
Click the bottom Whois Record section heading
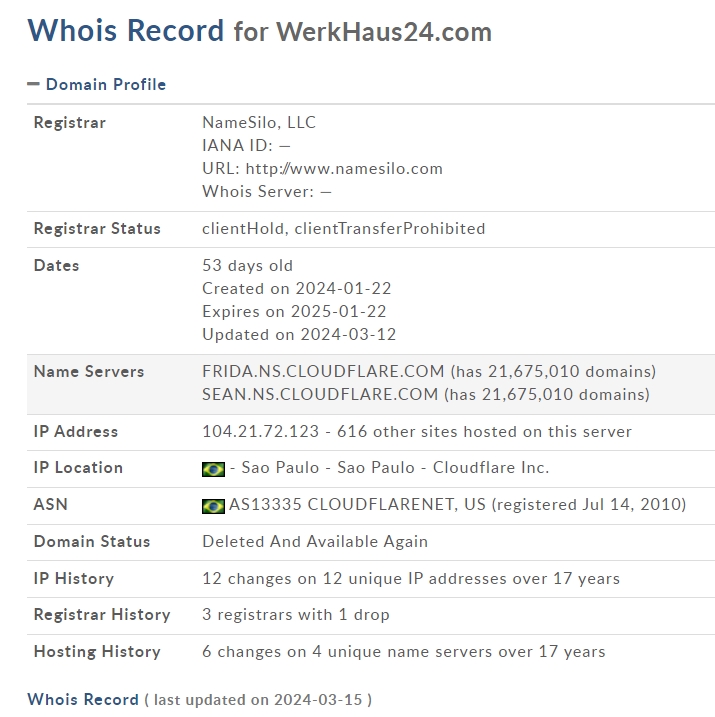83,700
